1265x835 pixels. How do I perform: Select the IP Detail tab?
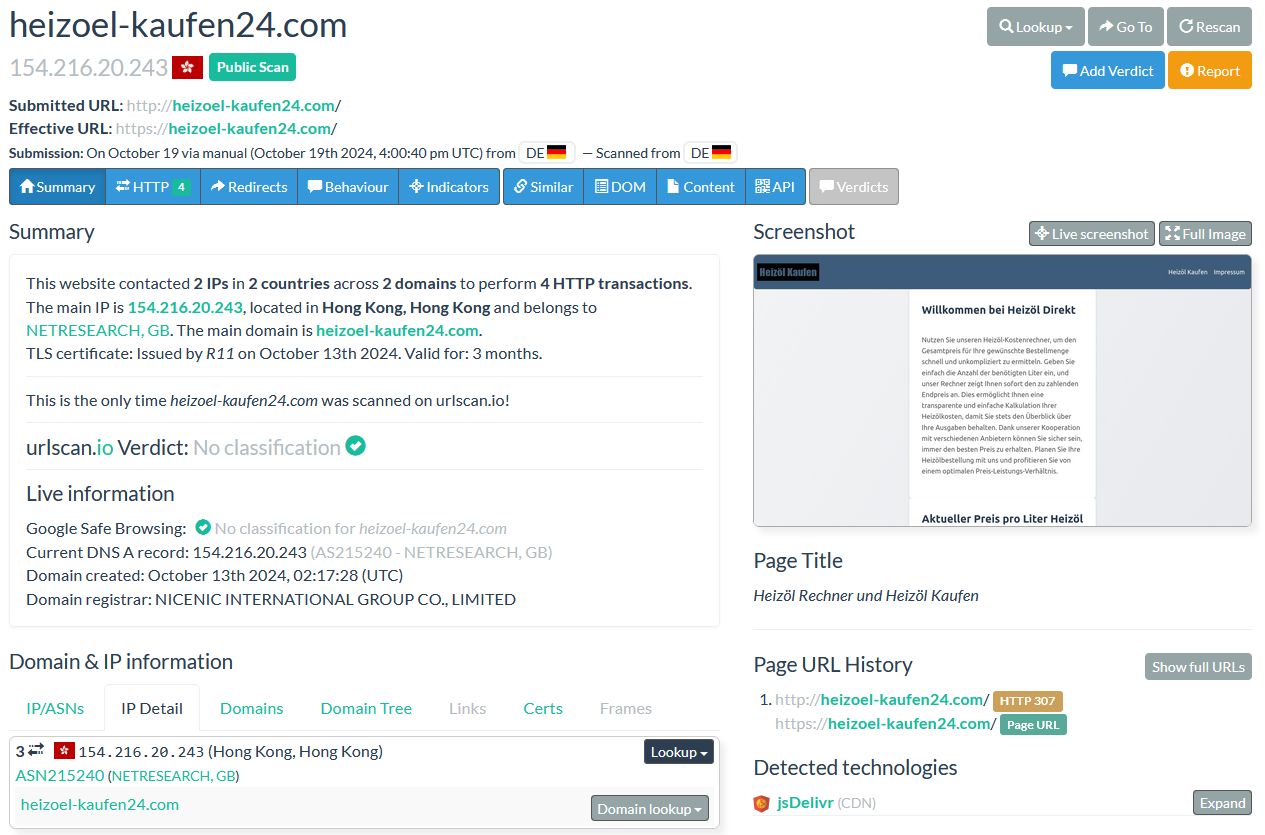pos(152,708)
